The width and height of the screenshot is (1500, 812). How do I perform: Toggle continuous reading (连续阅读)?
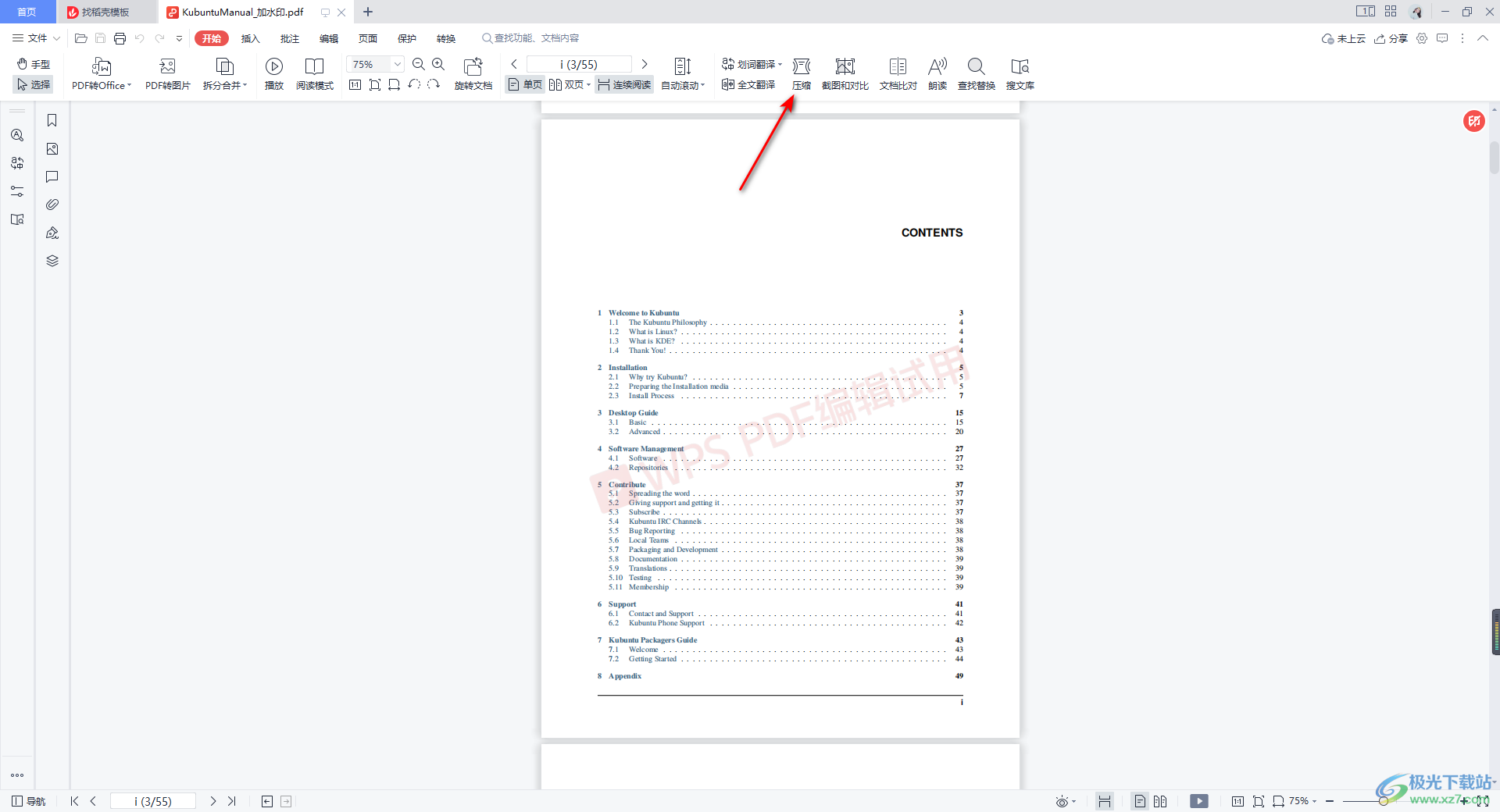(x=624, y=84)
